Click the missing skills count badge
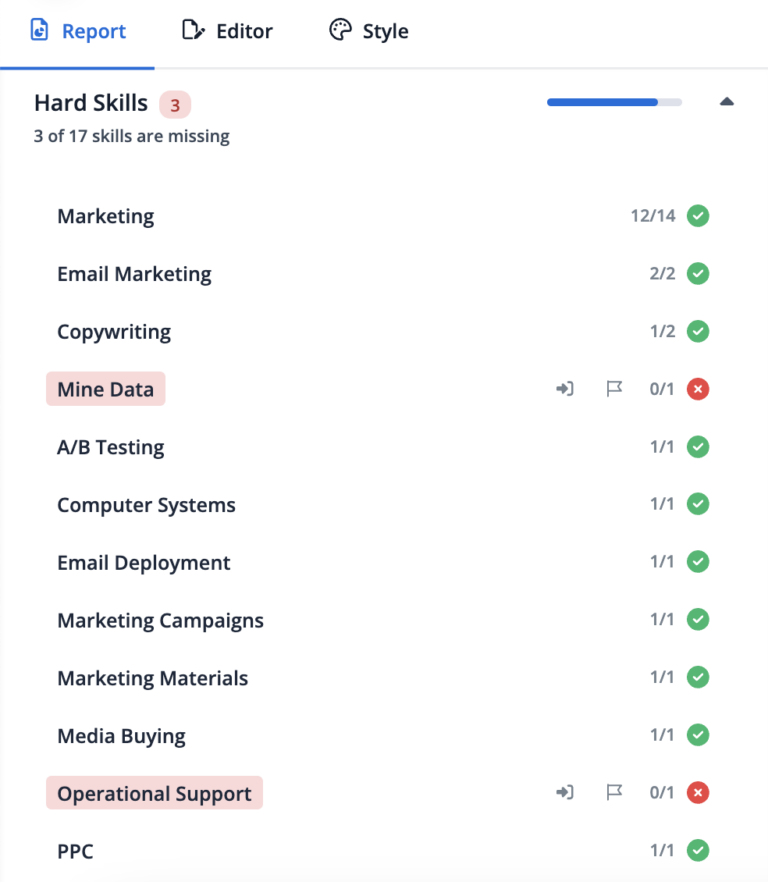 pos(175,104)
